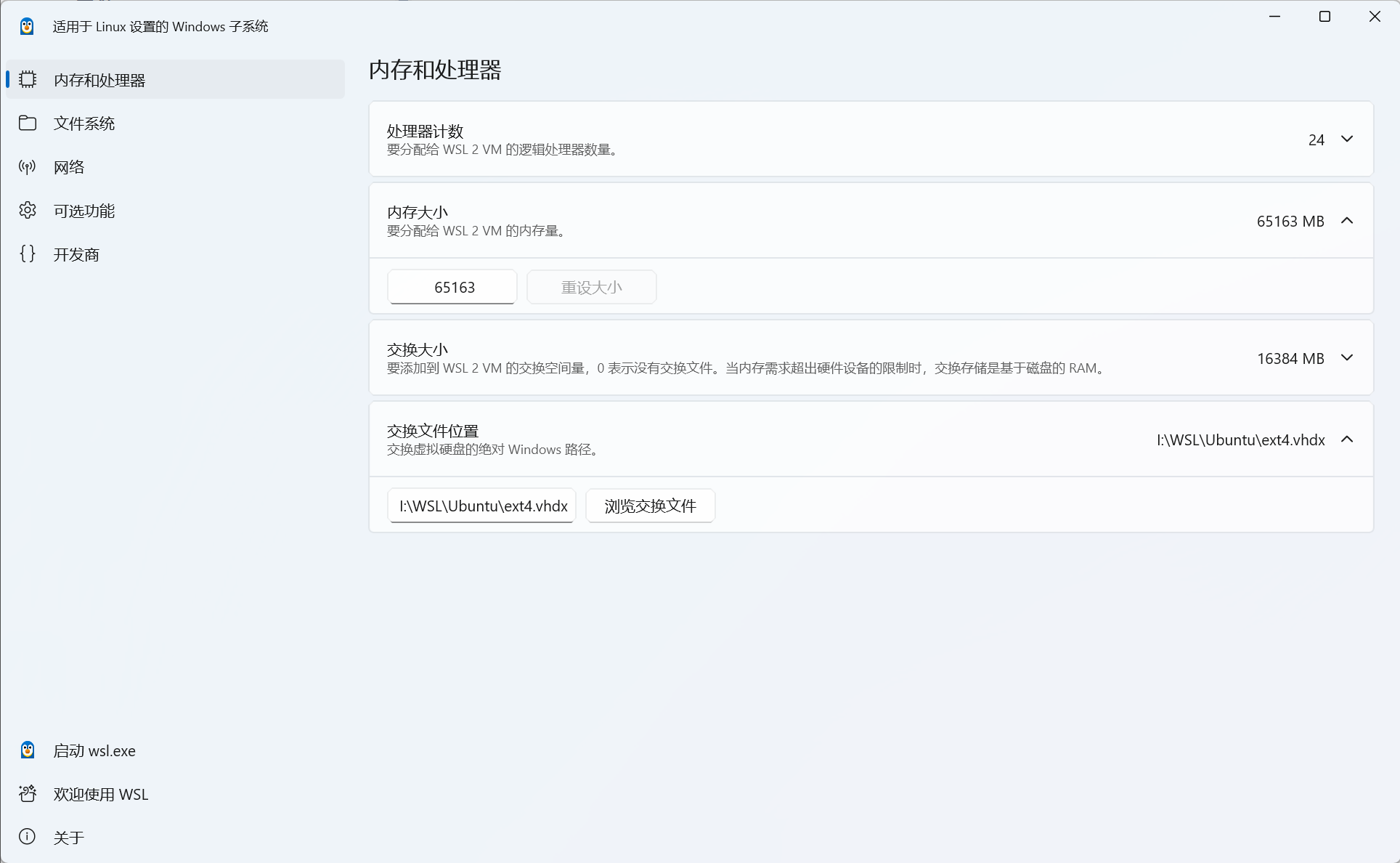Switch to the 网络 page
Image resolution: width=1400 pixels, height=863 pixels.
69,166
